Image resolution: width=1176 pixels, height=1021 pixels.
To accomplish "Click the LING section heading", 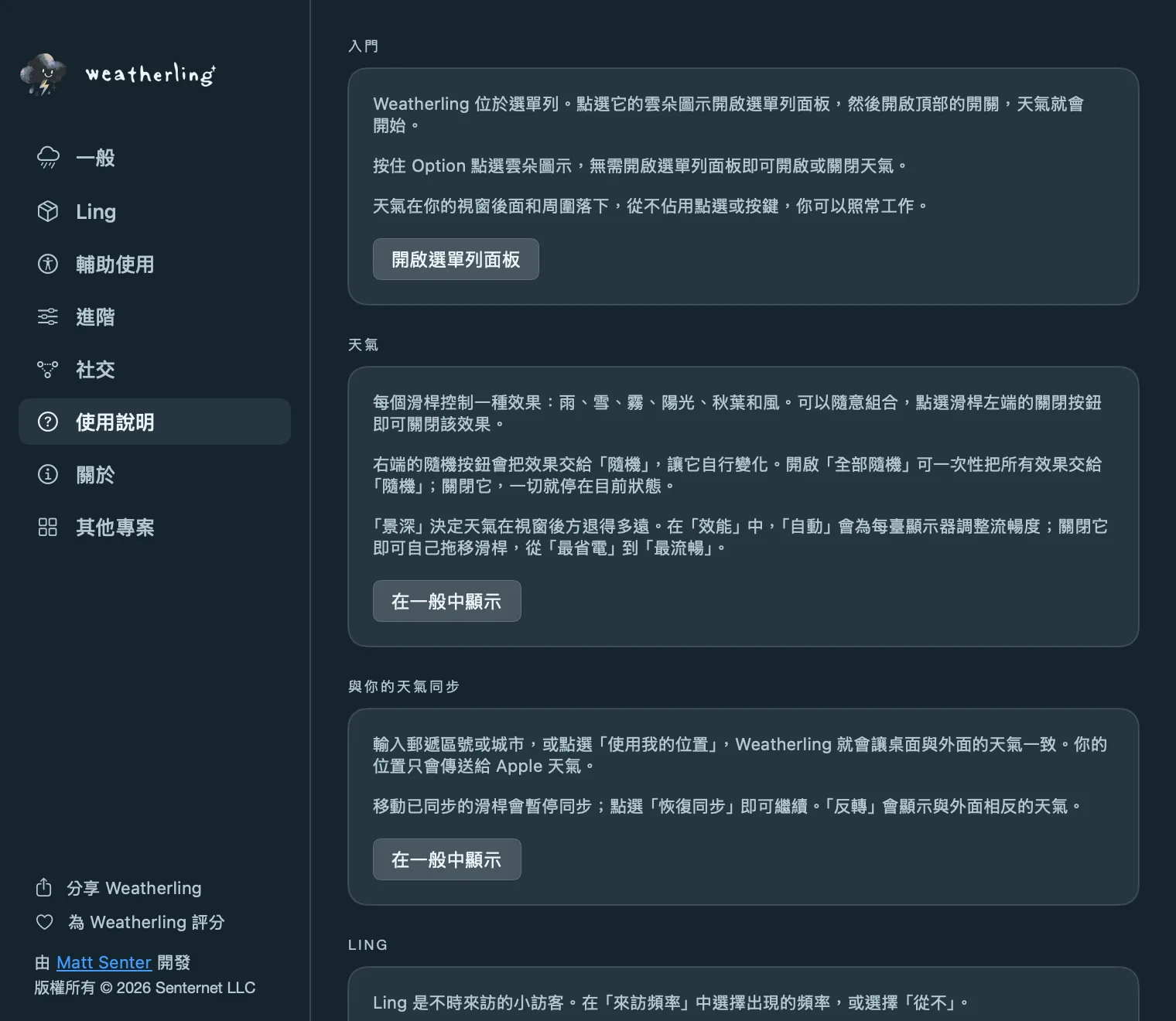I will pyautogui.click(x=368, y=945).
